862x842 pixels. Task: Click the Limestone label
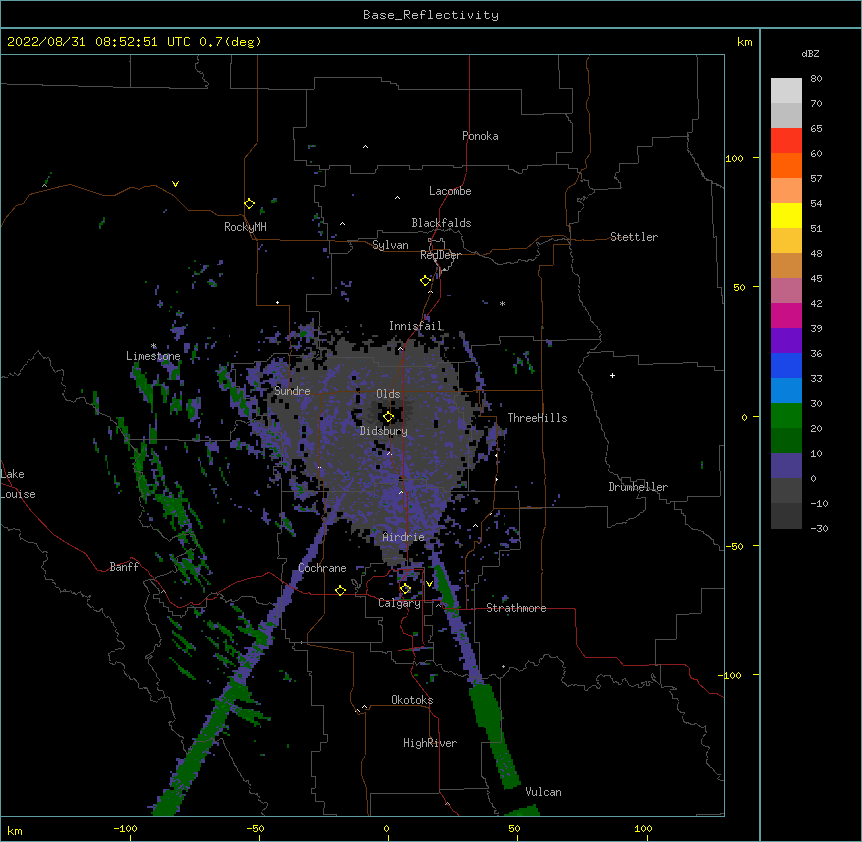[153, 356]
